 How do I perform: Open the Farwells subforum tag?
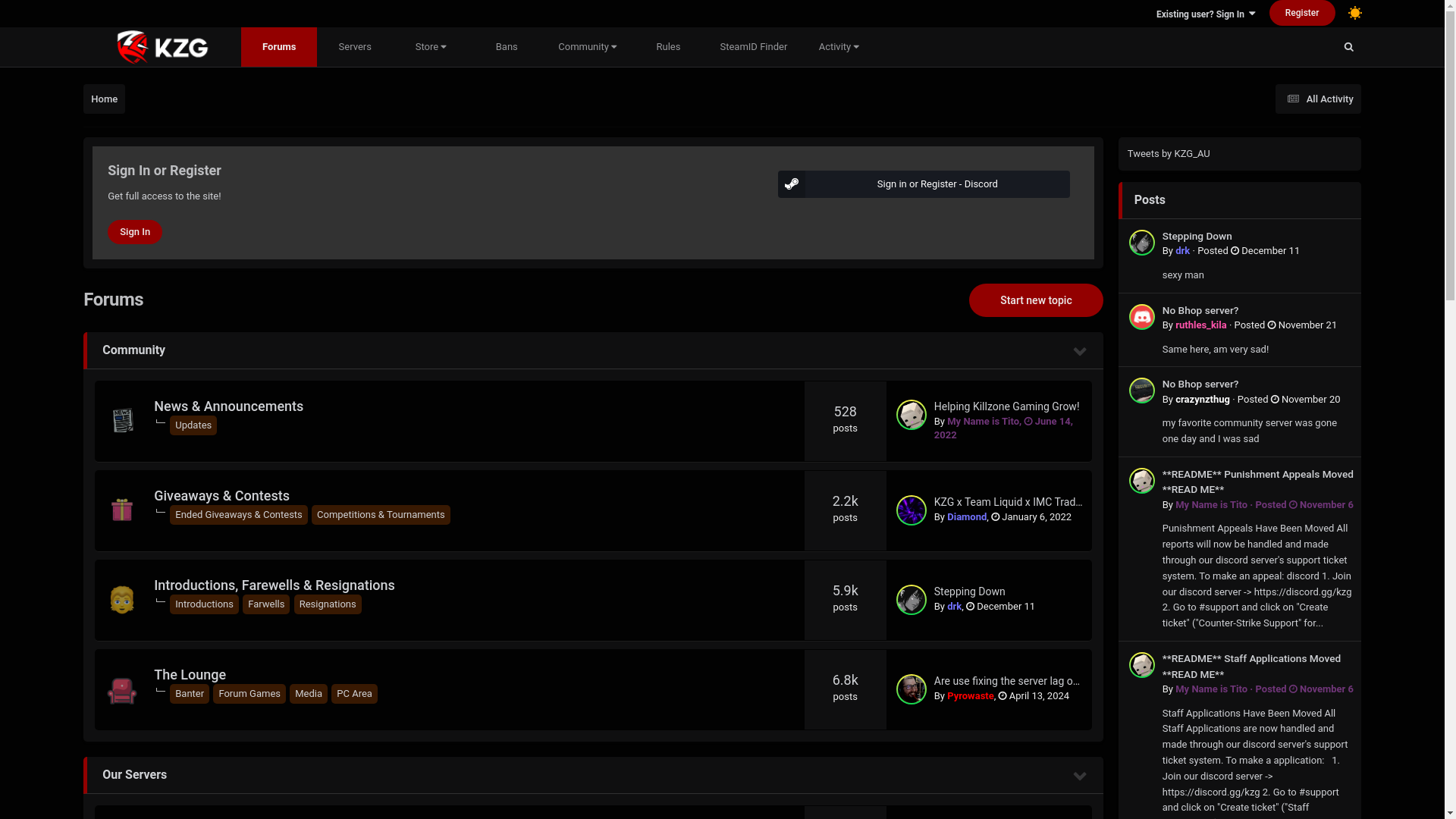266,604
